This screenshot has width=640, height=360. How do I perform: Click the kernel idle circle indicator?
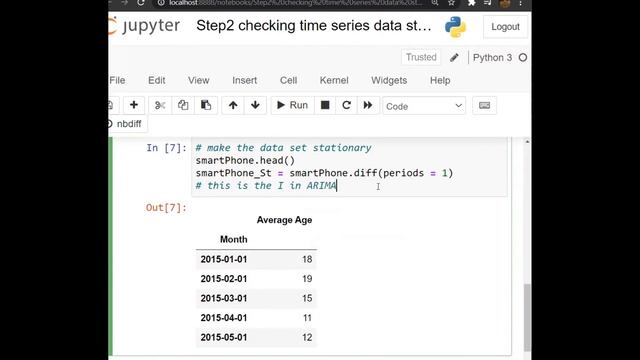(523, 58)
